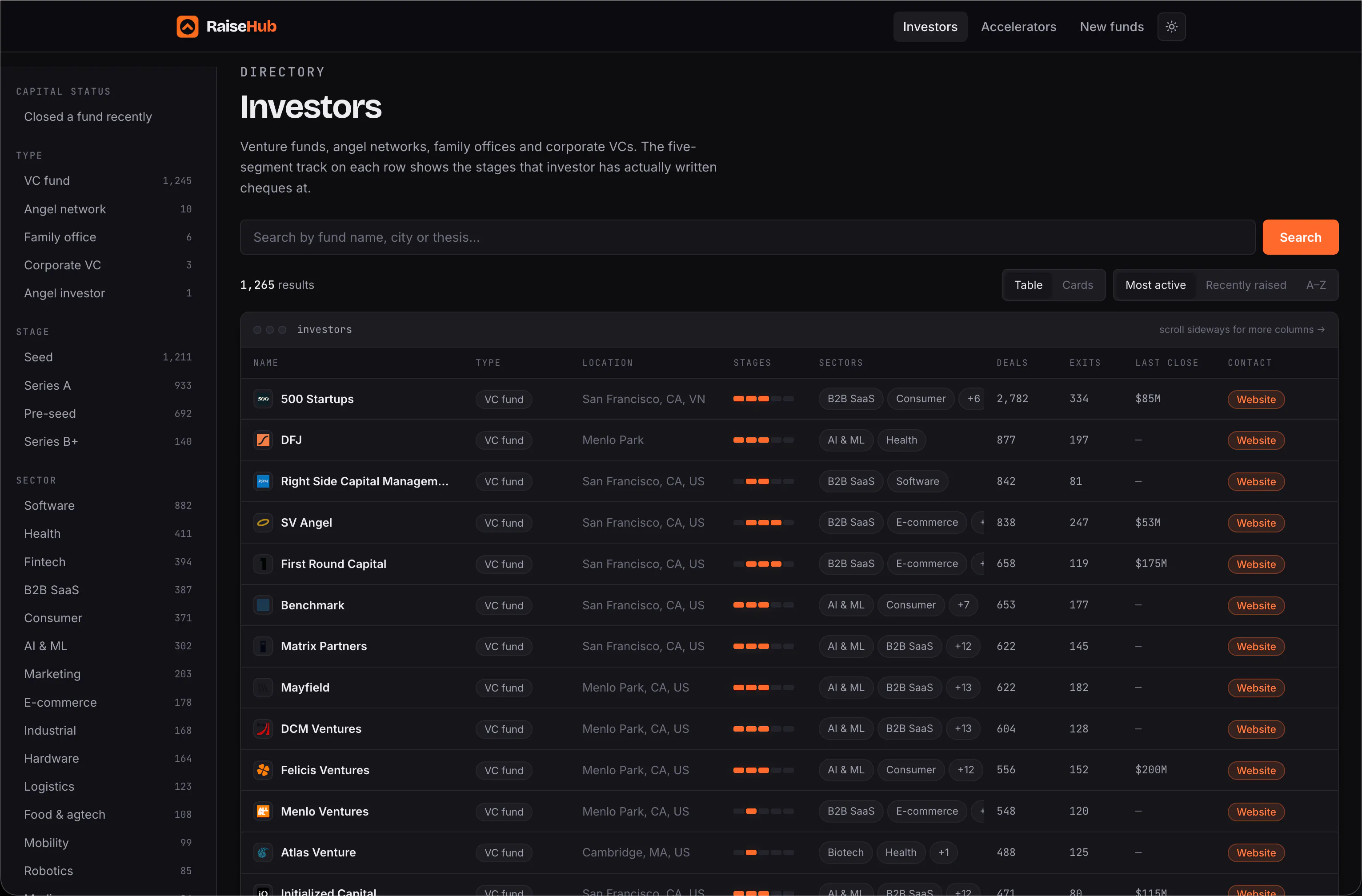Image resolution: width=1362 pixels, height=896 pixels.
Task: Click the SV Angel logo icon
Action: pos(263,522)
